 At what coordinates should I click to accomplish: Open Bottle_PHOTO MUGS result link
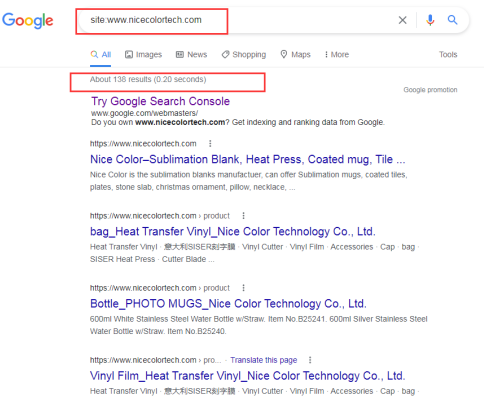228,304
